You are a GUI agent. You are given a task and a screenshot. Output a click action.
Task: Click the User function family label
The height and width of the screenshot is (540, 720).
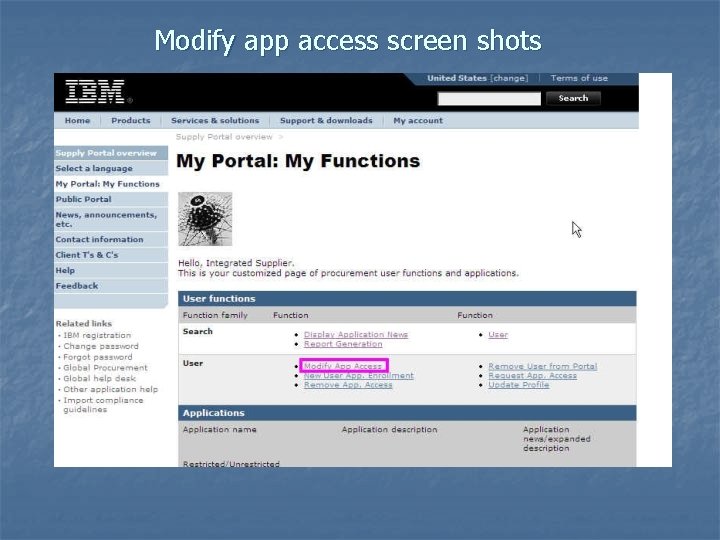(193, 363)
